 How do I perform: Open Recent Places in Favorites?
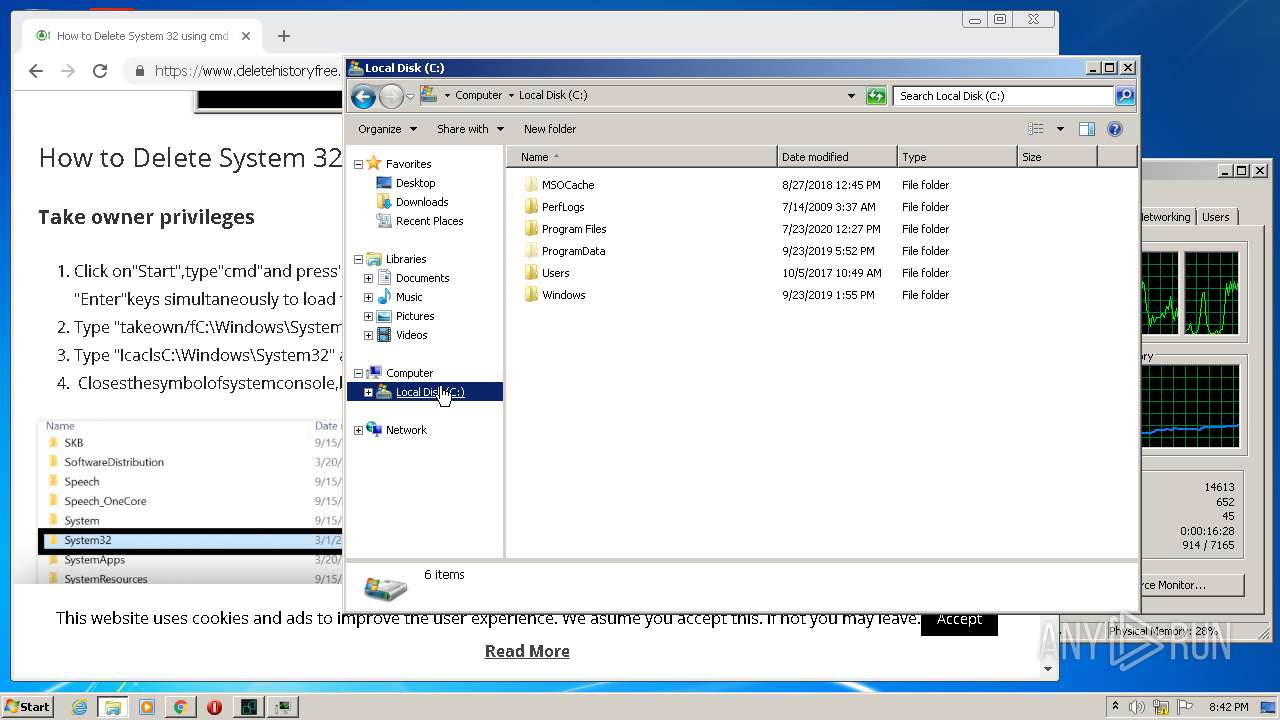(429, 221)
